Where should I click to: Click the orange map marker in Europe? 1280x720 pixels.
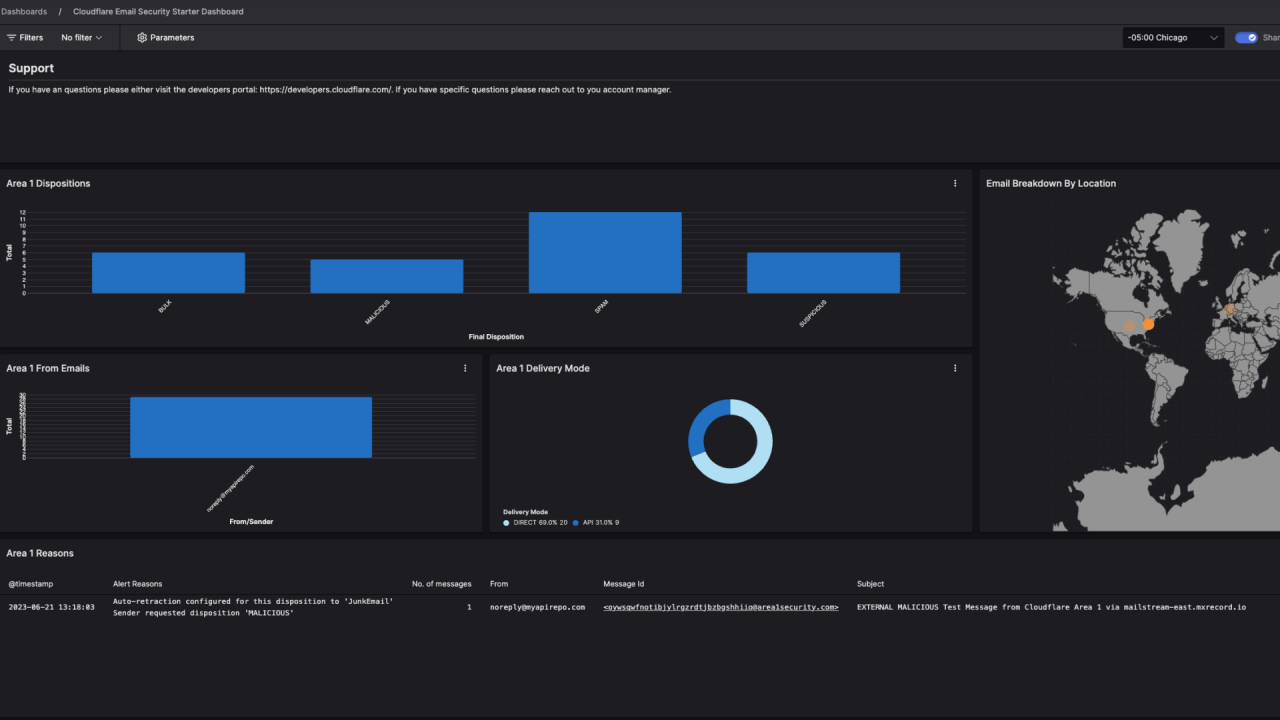[1229, 310]
